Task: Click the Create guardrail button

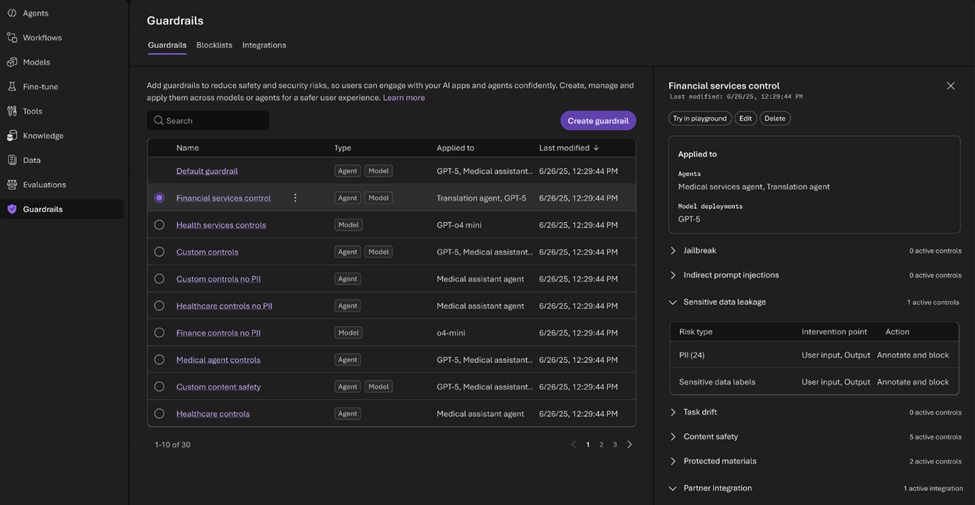Action: [598, 121]
